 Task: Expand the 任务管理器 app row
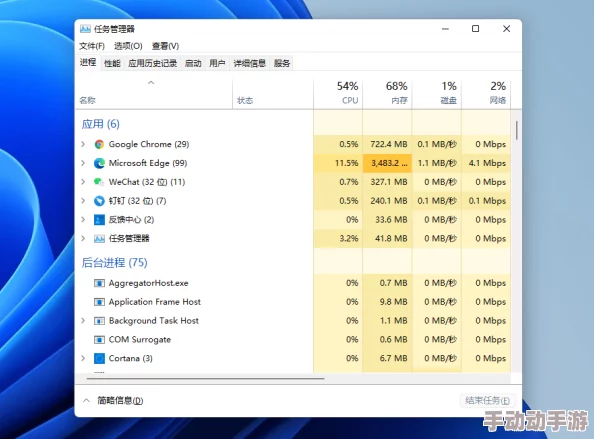pos(83,238)
